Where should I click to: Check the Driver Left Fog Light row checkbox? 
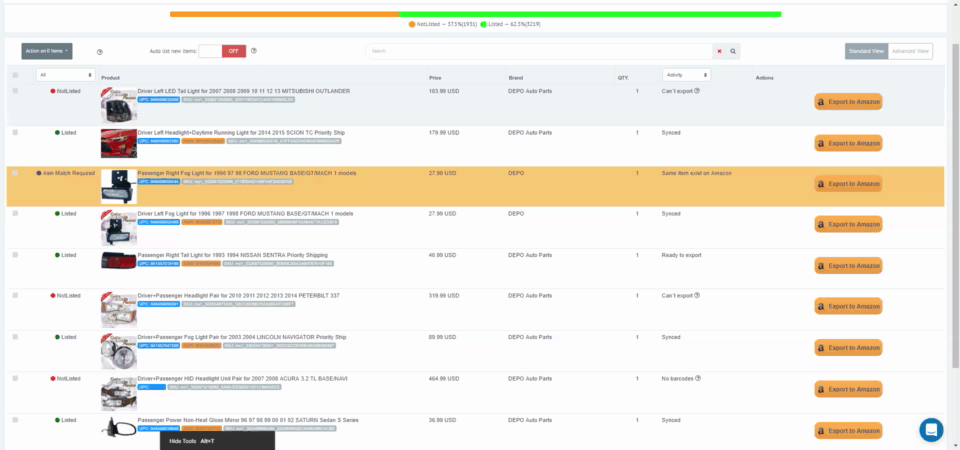pos(15,214)
